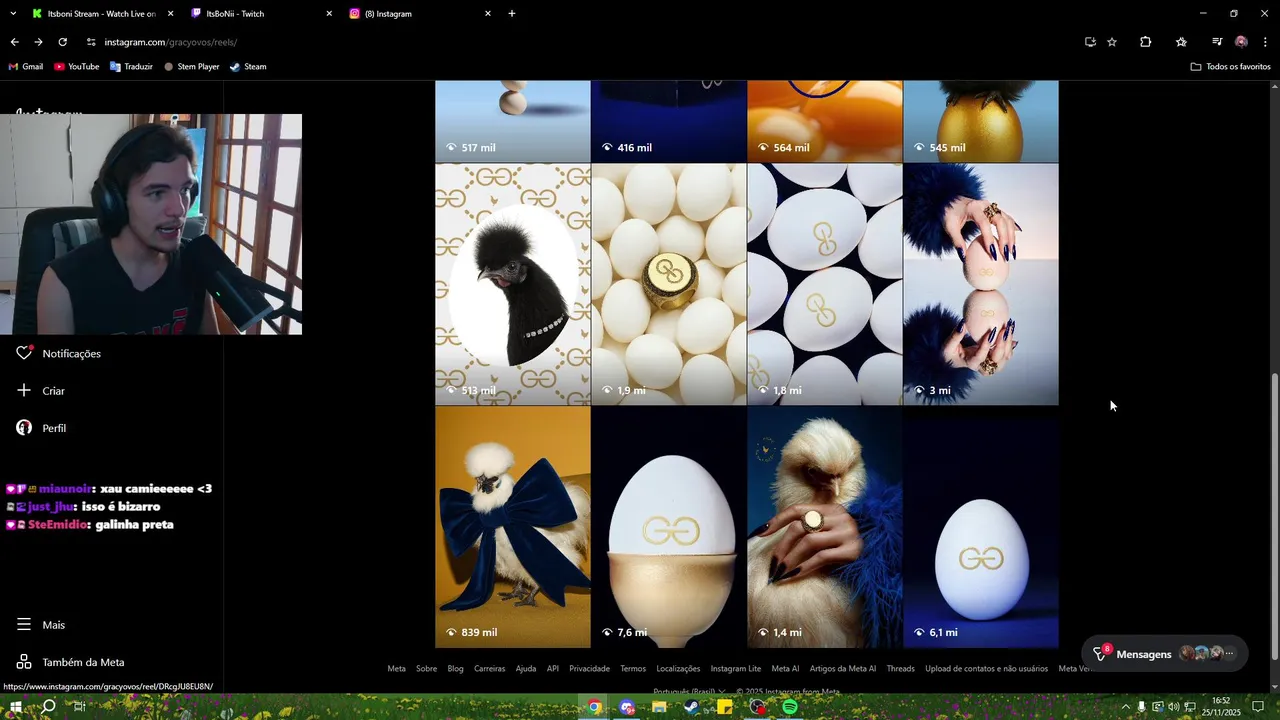Screen dimensions: 1280x720
Task: Click the Blog footer link
Action: [455, 669]
